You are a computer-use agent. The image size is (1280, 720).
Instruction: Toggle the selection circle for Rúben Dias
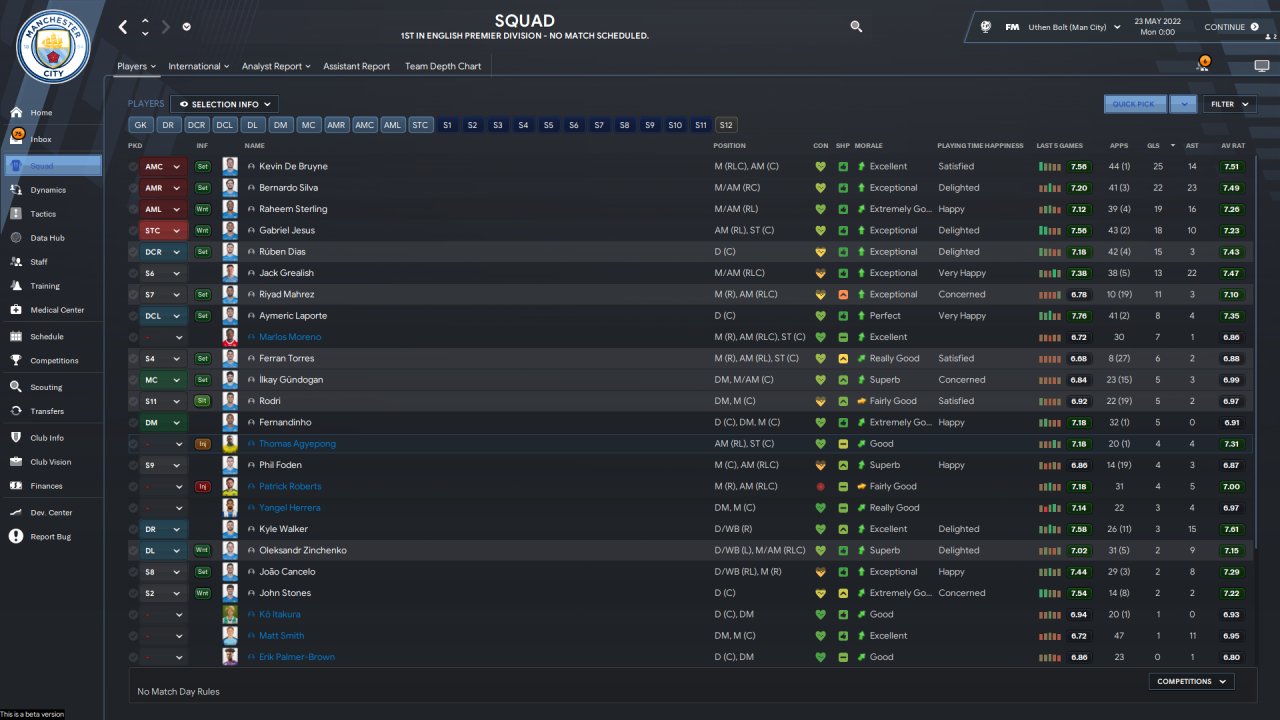pyautogui.click(x=133, y=252)
